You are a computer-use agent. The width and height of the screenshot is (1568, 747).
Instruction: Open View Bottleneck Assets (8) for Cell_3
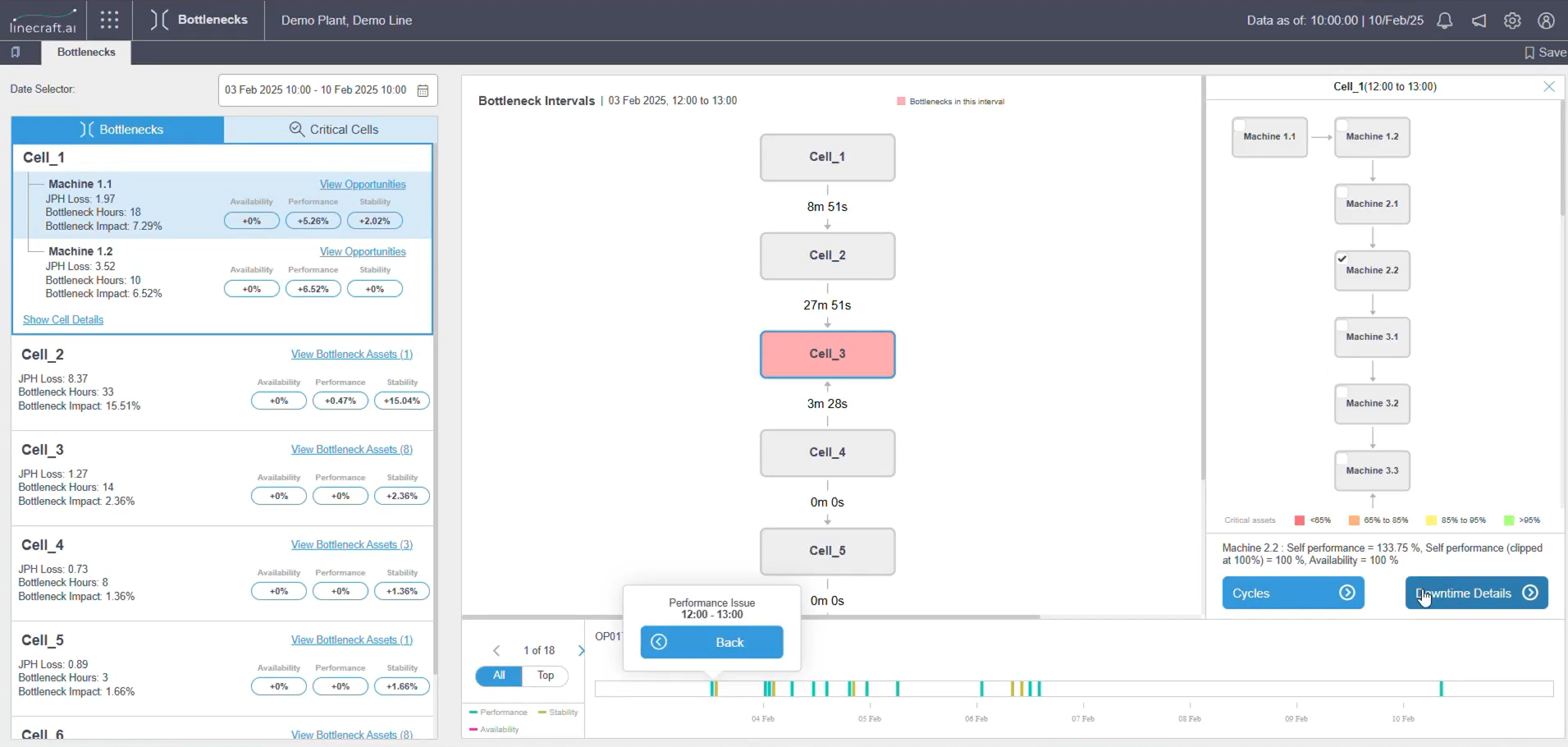click(x=352, y=449)
